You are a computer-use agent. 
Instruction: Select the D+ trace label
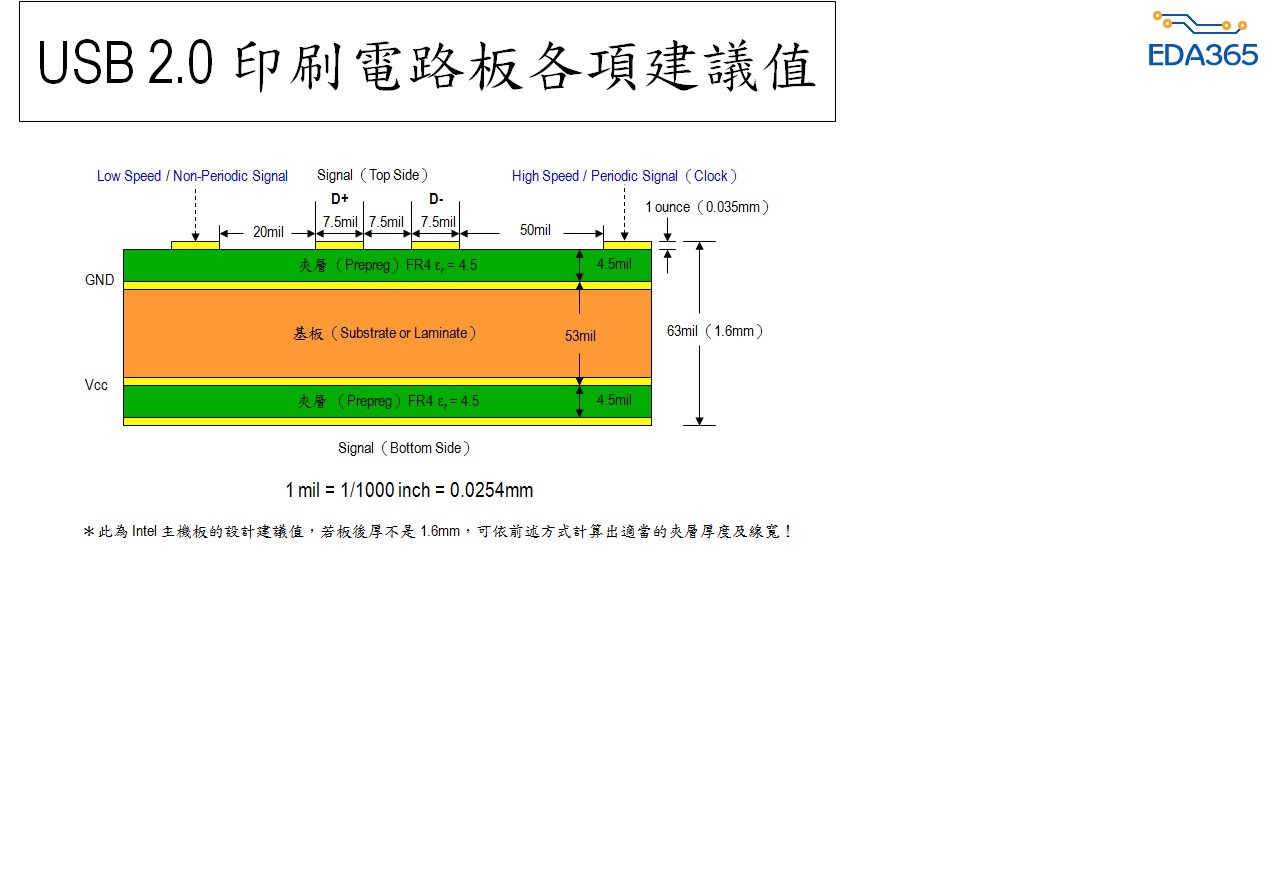click(340, 199)
